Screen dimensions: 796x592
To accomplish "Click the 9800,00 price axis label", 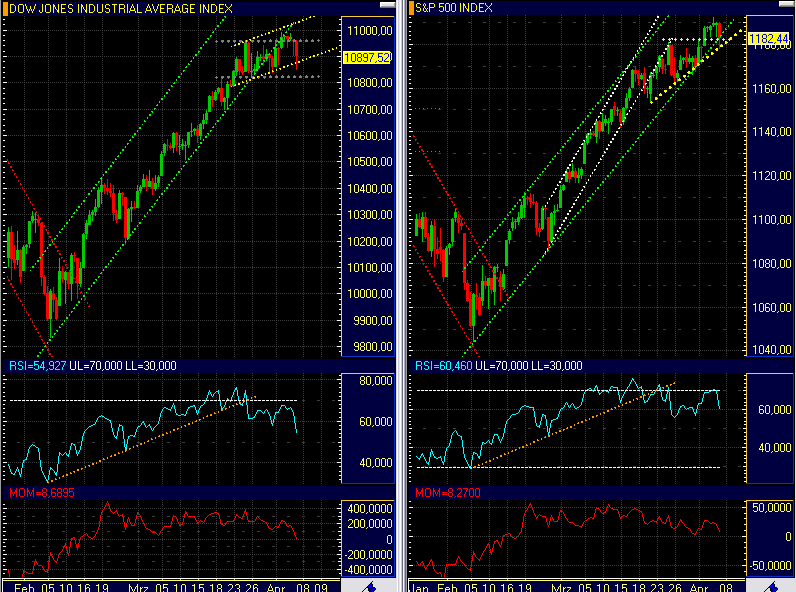I will coord(373,346).
